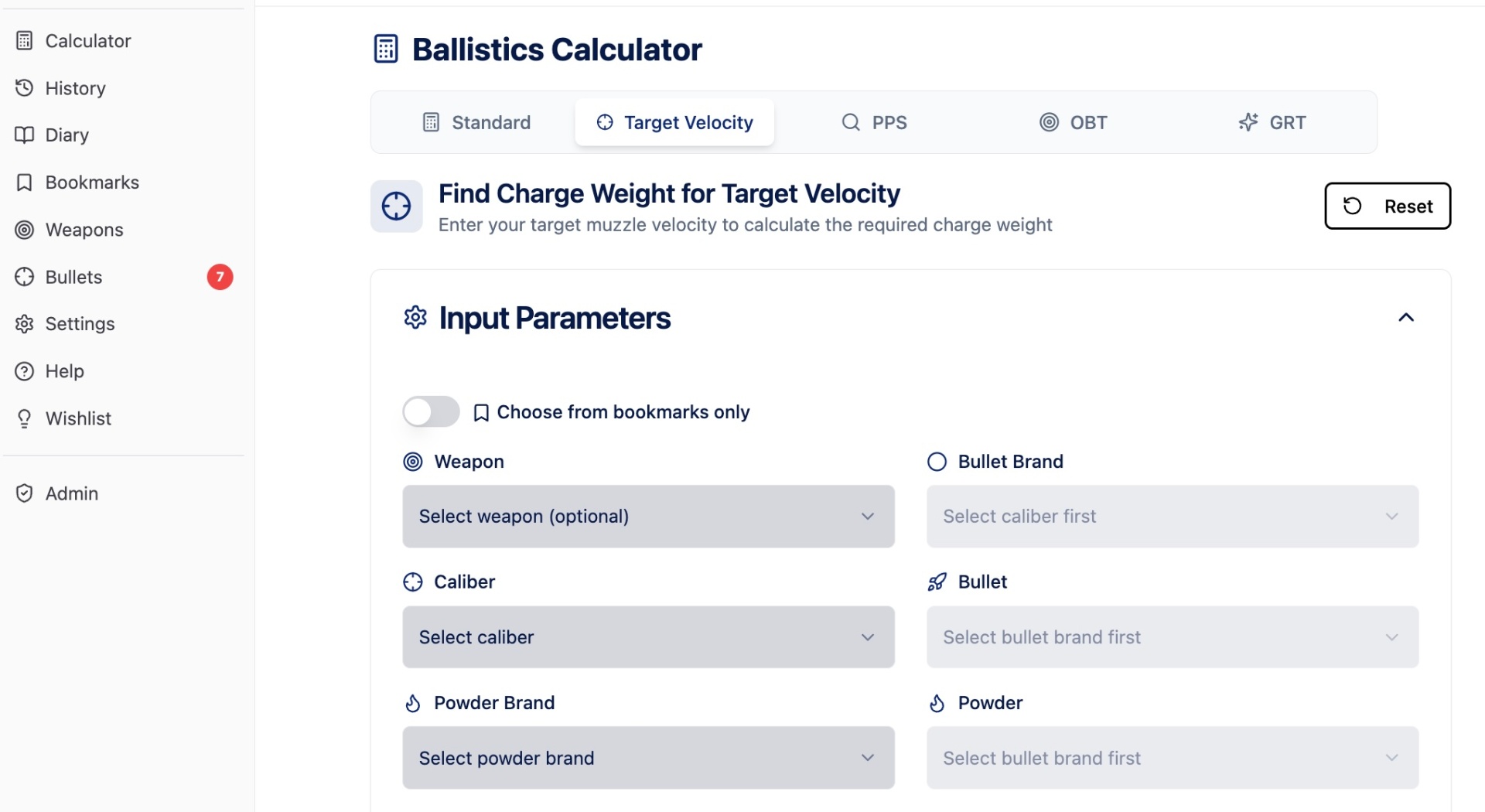
Task: Open the Select powder brand dropdown
Action: click(x=648, y=758)
